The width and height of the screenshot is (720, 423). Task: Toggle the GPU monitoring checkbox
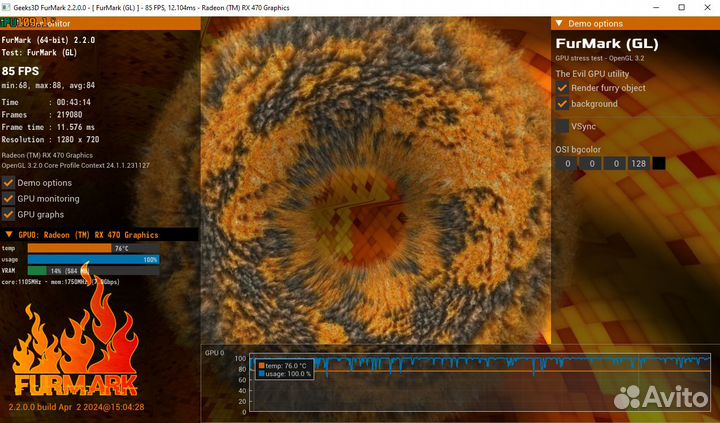[x=8, y=199]
